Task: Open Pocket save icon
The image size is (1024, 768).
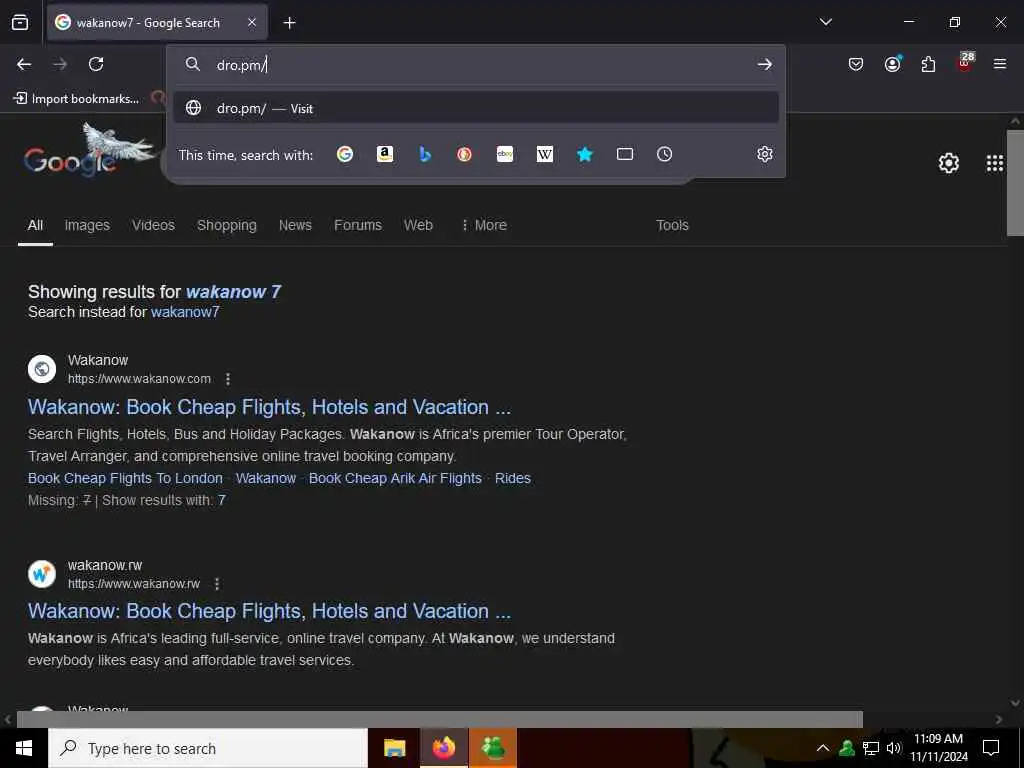Action: pyautogui.click(x=856, y=64)
